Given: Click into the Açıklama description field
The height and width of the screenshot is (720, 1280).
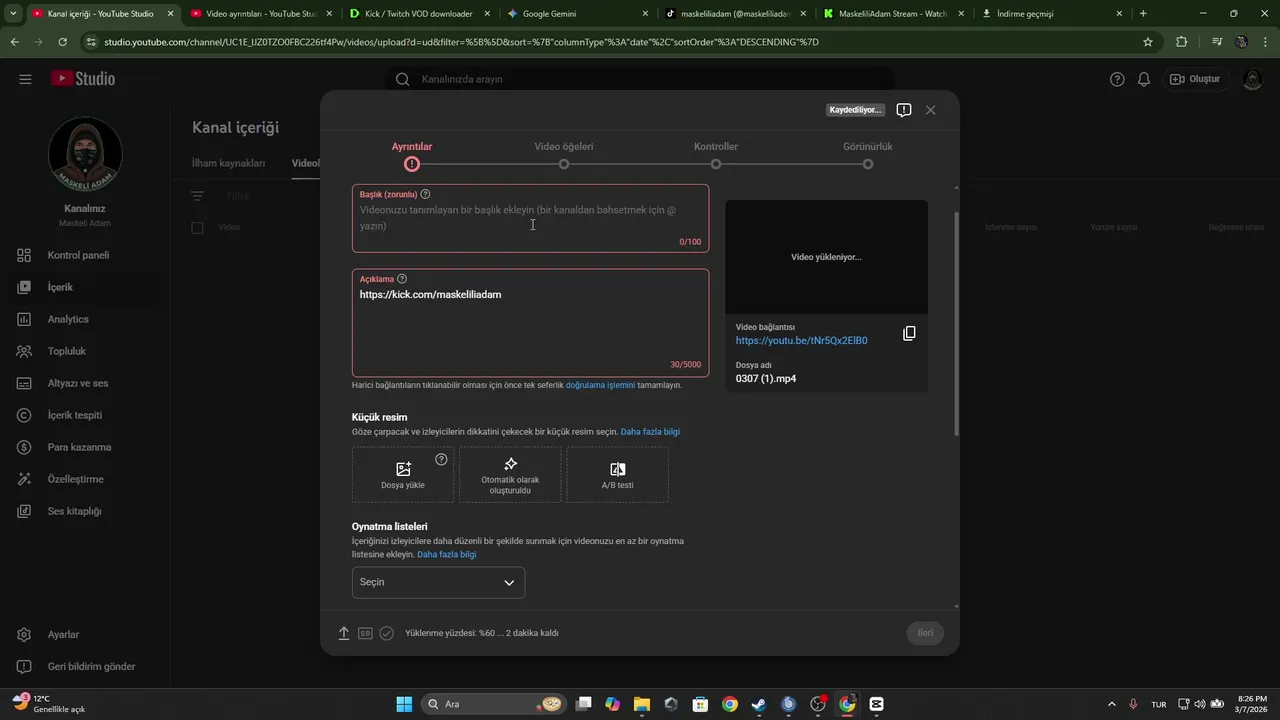Looking at the screenshot, I should tap(530, 323).
